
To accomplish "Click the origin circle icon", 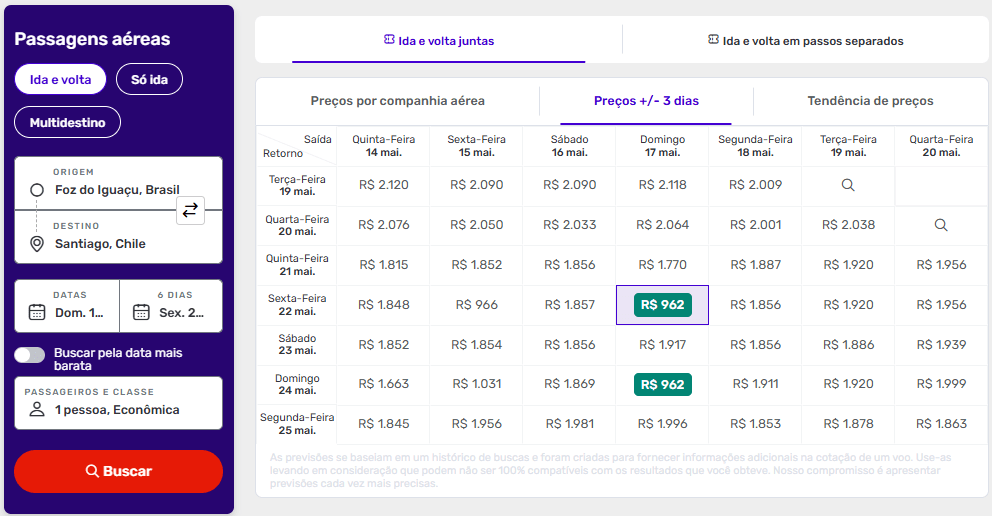I will point(37,190).
